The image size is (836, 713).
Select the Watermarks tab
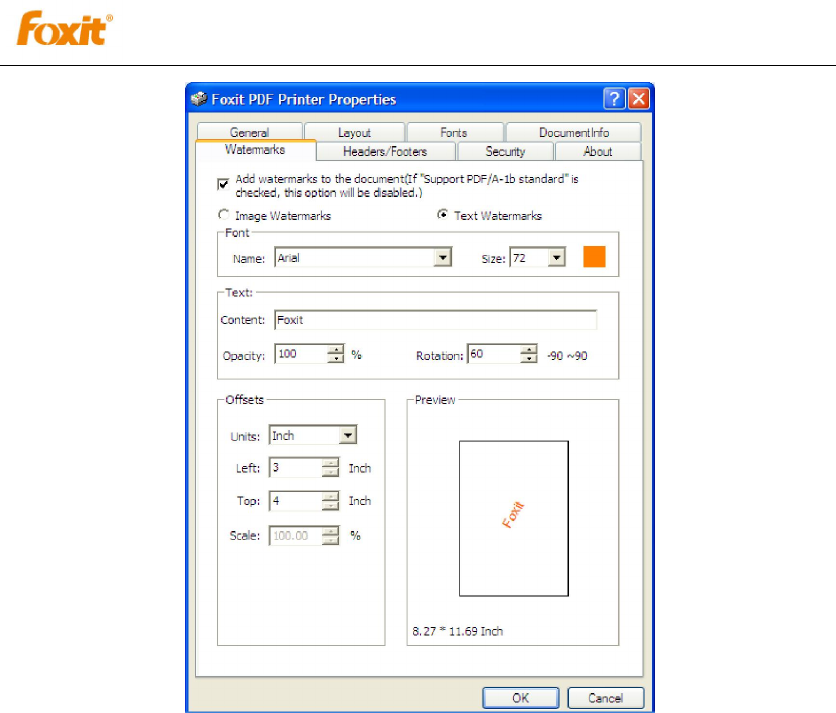tap(255, 150)
